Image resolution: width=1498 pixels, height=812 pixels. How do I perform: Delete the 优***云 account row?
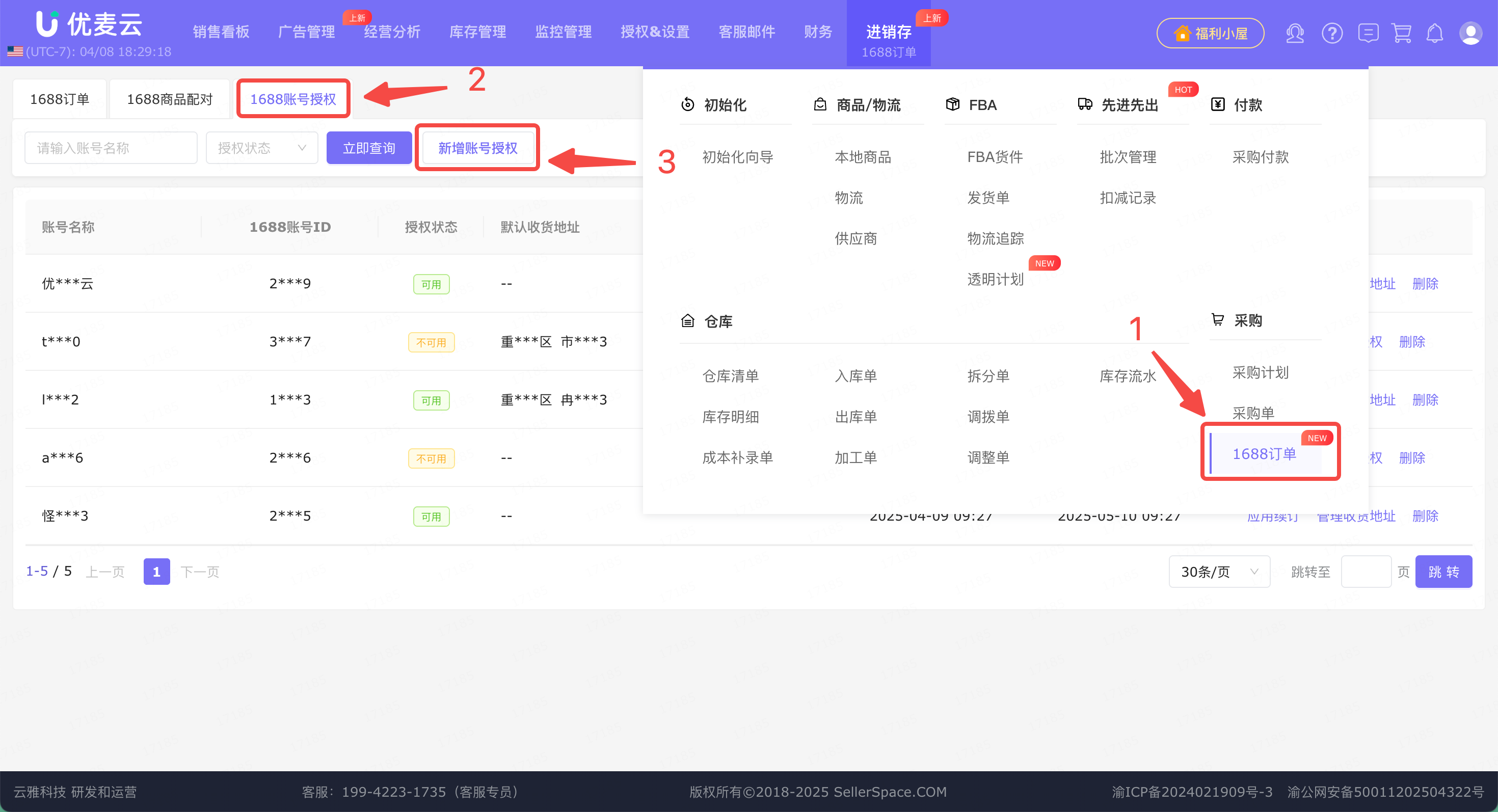tap(1425, 284)
